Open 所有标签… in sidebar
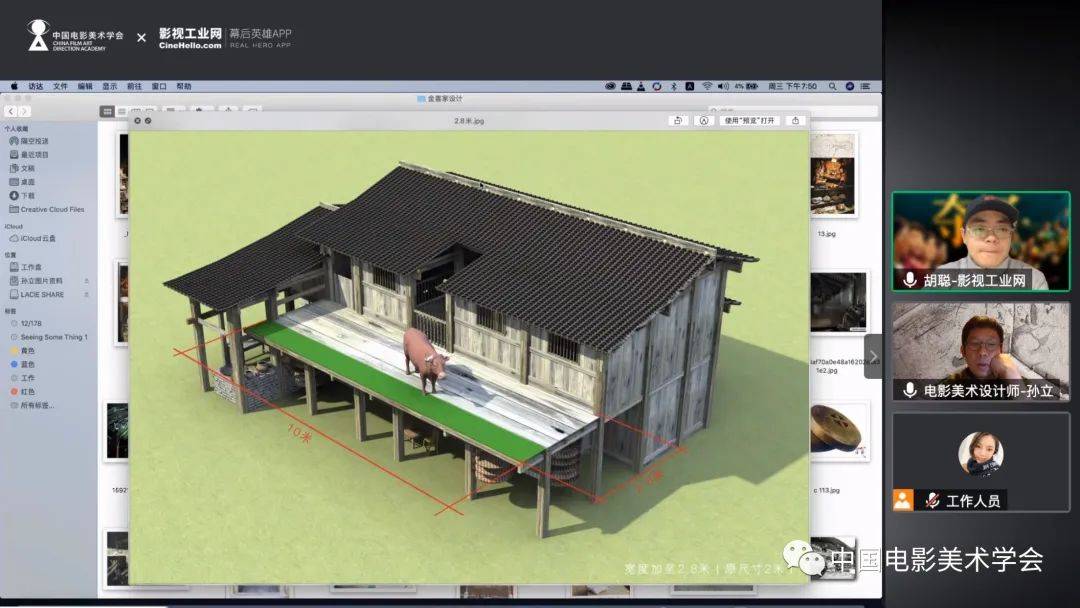Viewport: 1080px width, 608px height. click(32, 405)
